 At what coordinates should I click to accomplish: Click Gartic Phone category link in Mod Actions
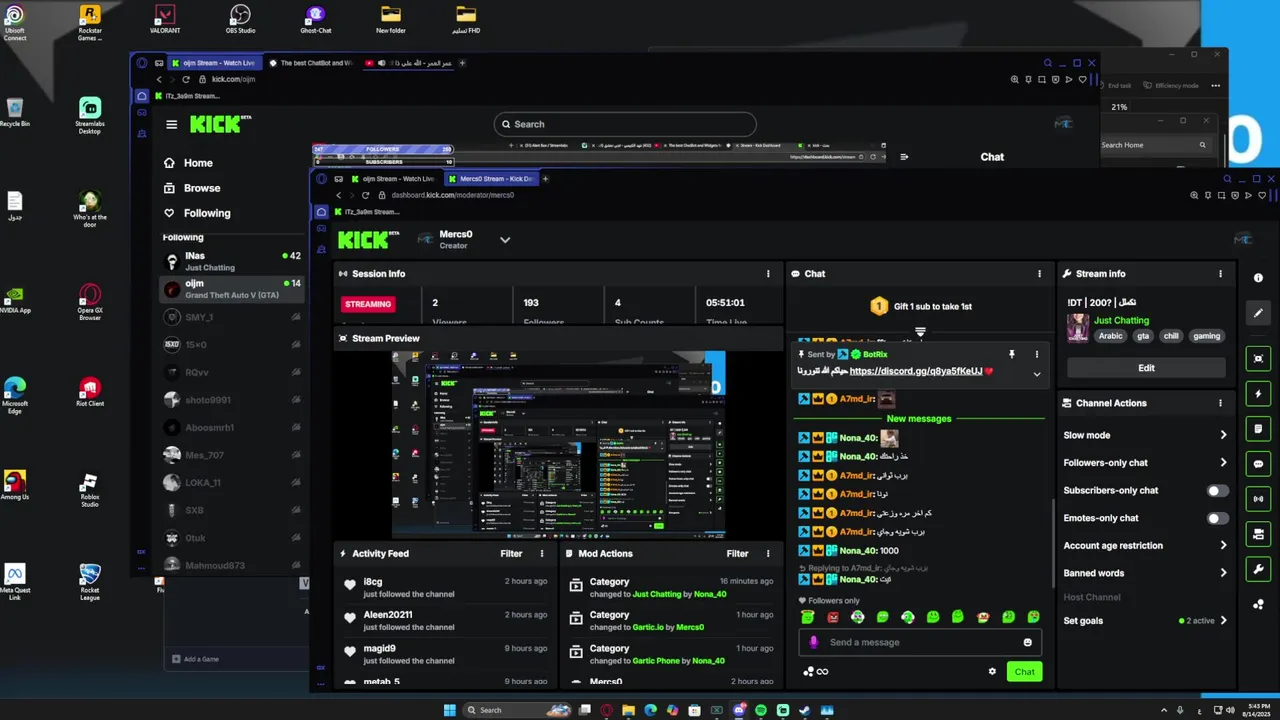click(654, 661)
